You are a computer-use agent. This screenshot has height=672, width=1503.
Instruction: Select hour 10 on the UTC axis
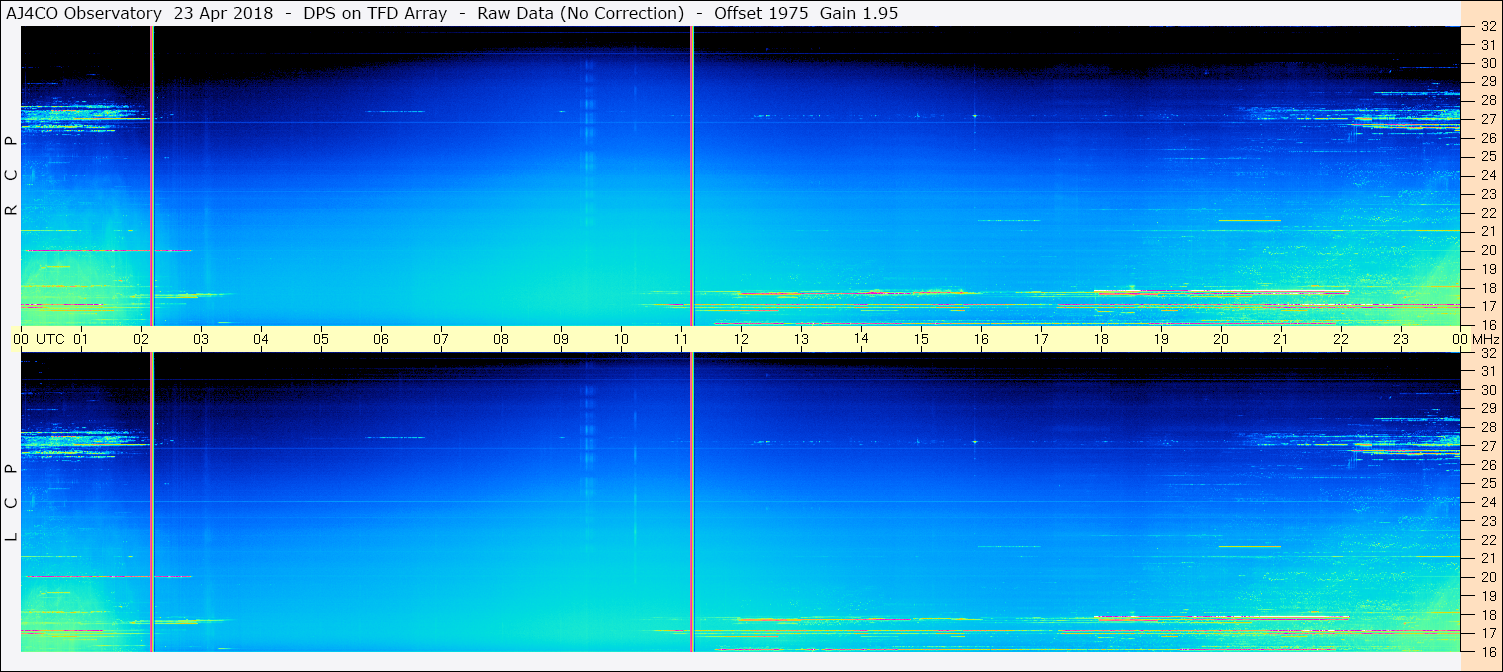621,339
